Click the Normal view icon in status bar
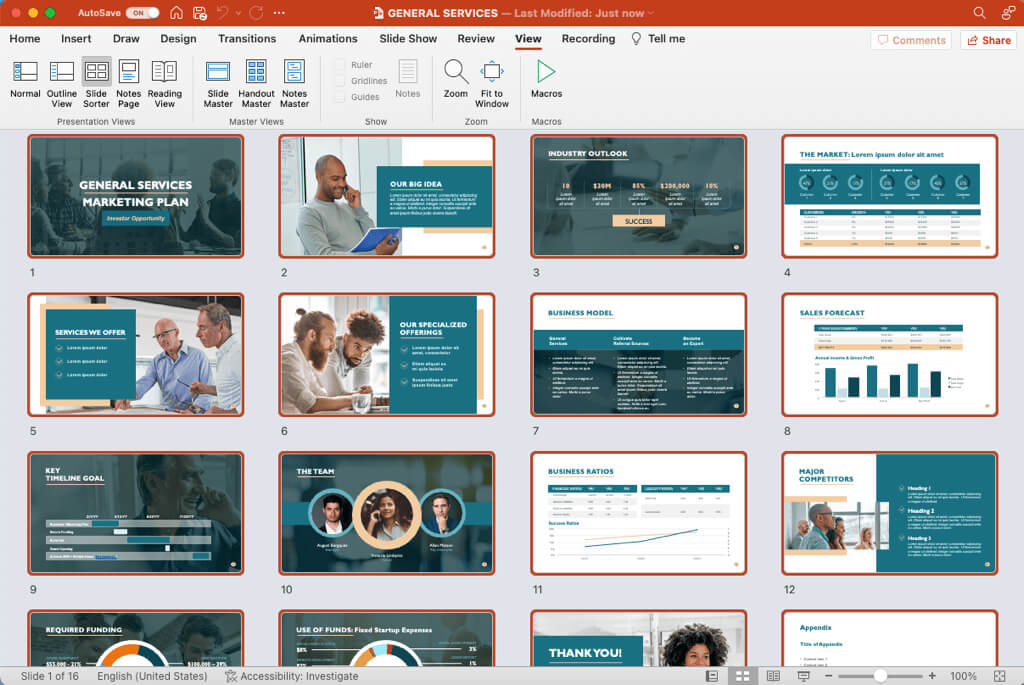Screen dimensions: 1024x685 [x=712, y=676]
